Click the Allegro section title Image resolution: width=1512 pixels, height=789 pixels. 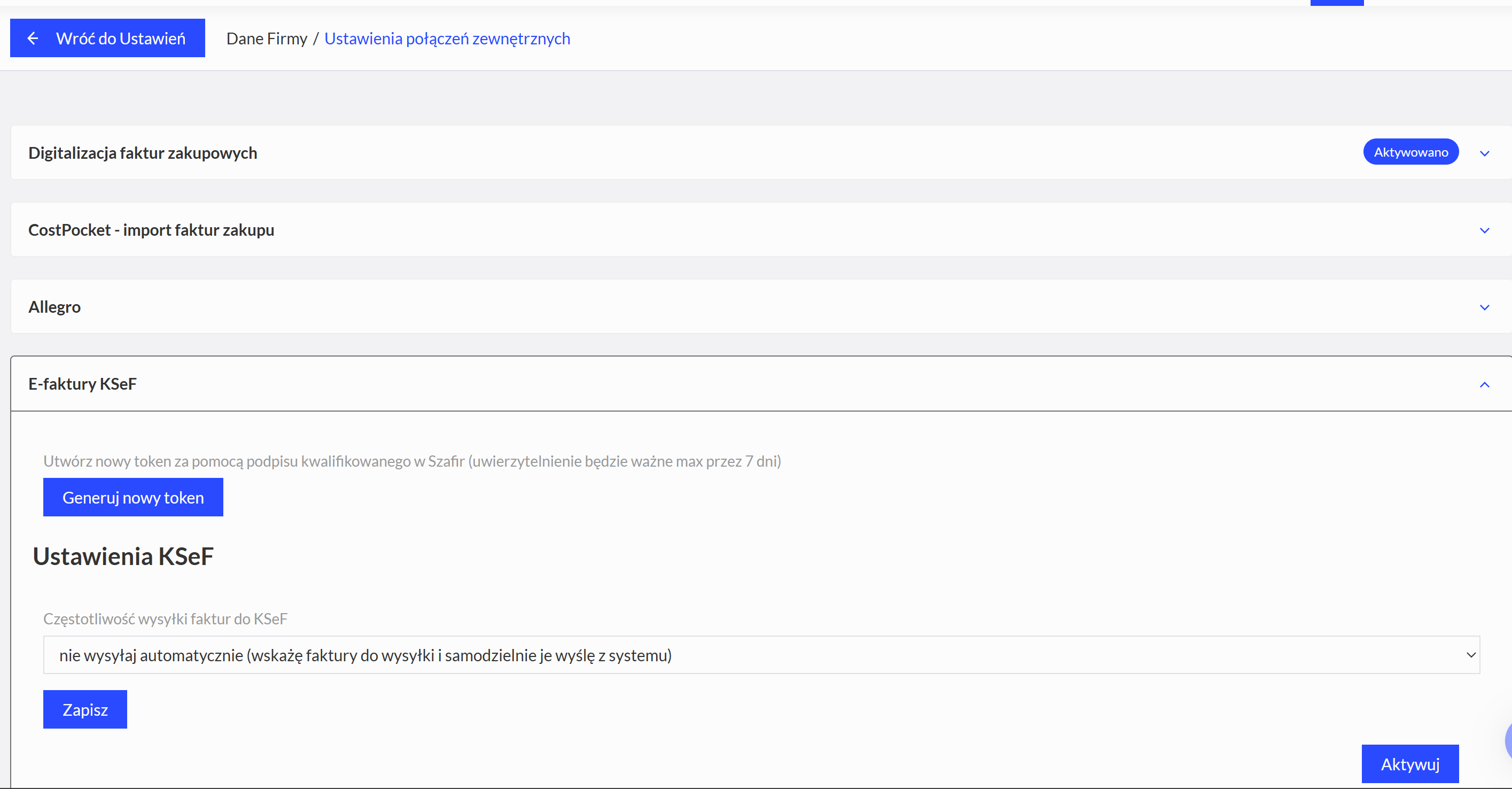tap(54, 306)
